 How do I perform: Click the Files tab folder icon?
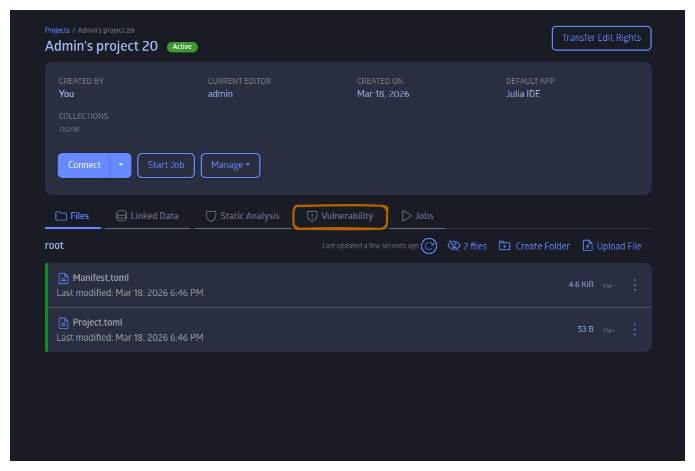click(61, 216)
